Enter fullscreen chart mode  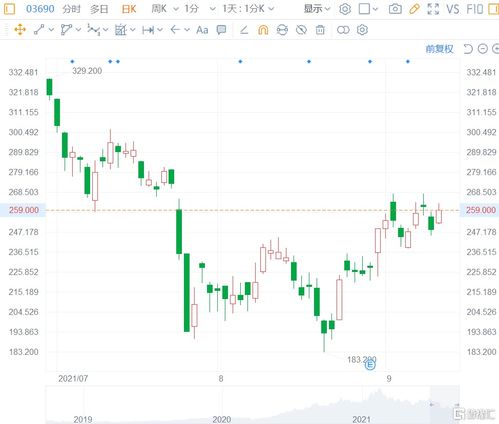(433, 9)
